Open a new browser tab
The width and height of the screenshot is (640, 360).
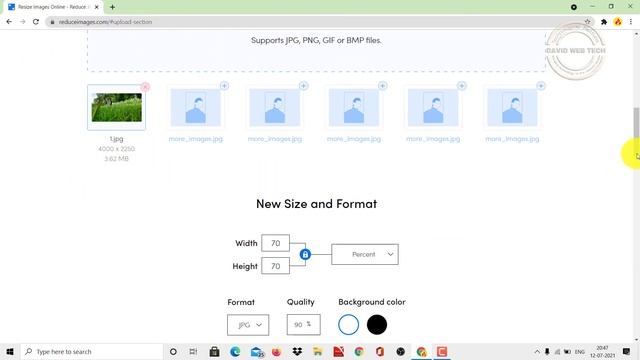tap(112, 7)
